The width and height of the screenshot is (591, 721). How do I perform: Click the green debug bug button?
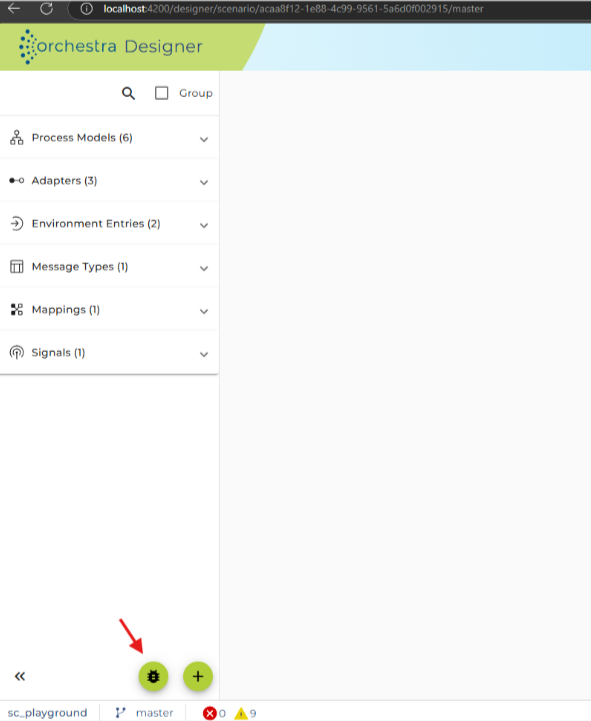154,676
